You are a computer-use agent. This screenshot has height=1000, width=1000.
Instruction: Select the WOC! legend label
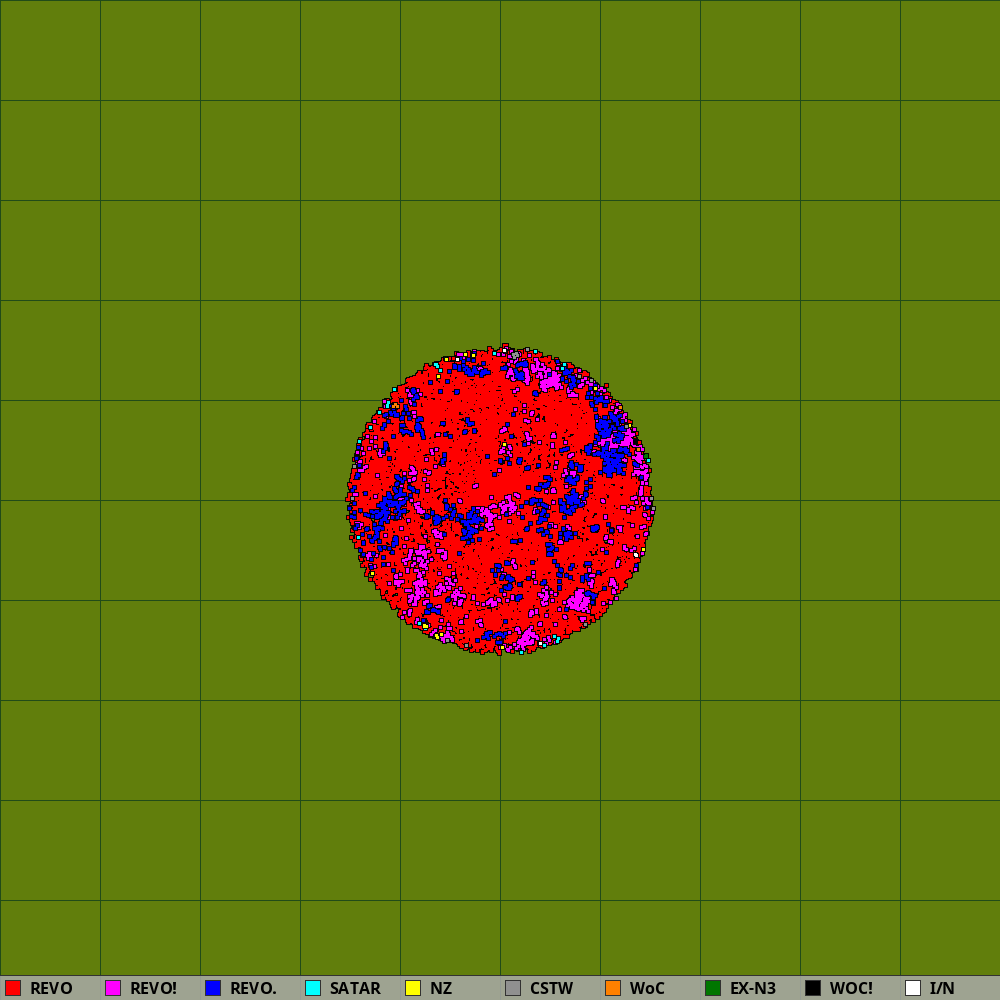[851, 989]
